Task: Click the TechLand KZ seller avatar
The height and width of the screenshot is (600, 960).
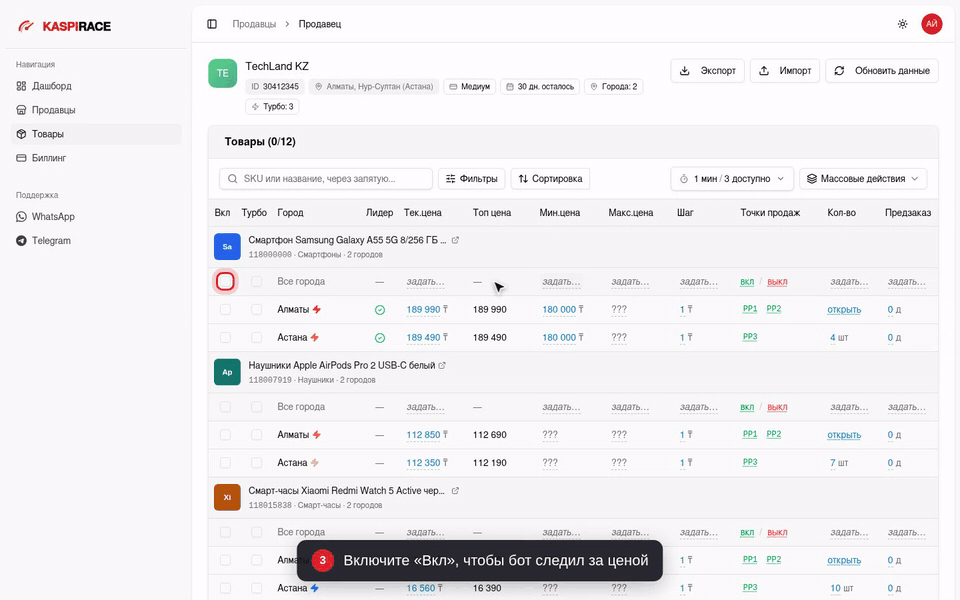Action: (x=223, y=73)
